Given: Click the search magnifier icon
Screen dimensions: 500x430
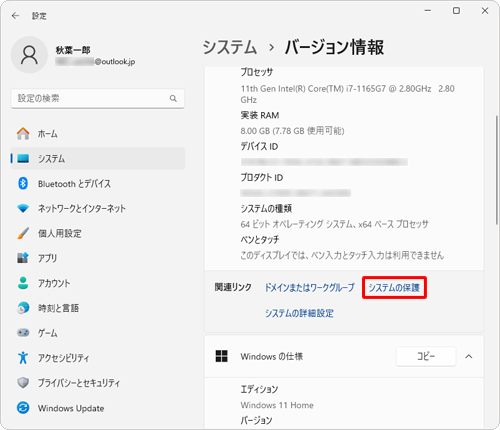Looking at the screenshot, I should pyautogui.click(x=173, y=98).
